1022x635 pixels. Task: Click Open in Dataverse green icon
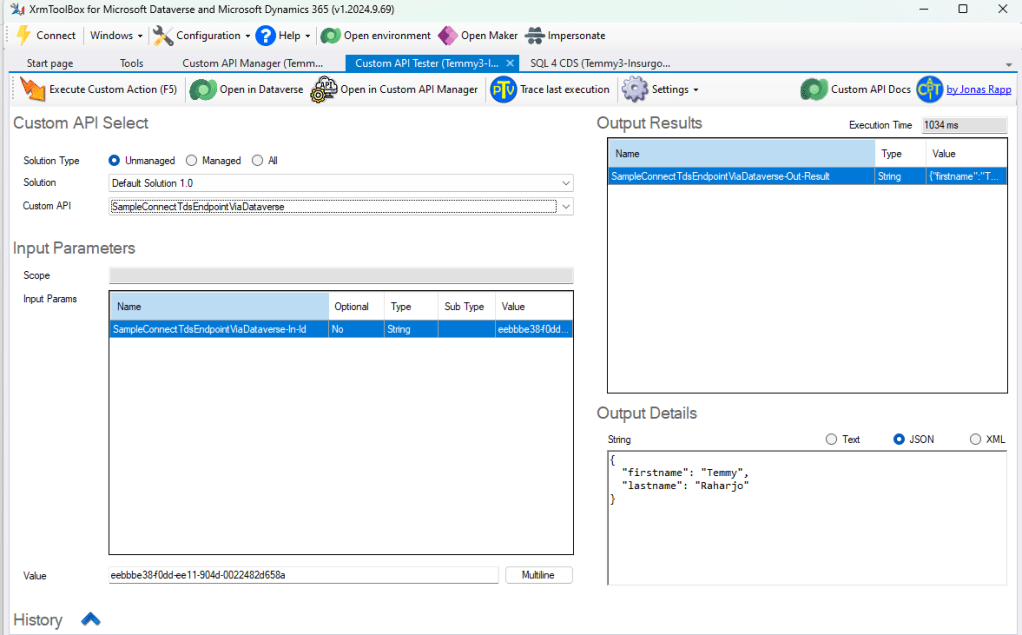(203, 89)
